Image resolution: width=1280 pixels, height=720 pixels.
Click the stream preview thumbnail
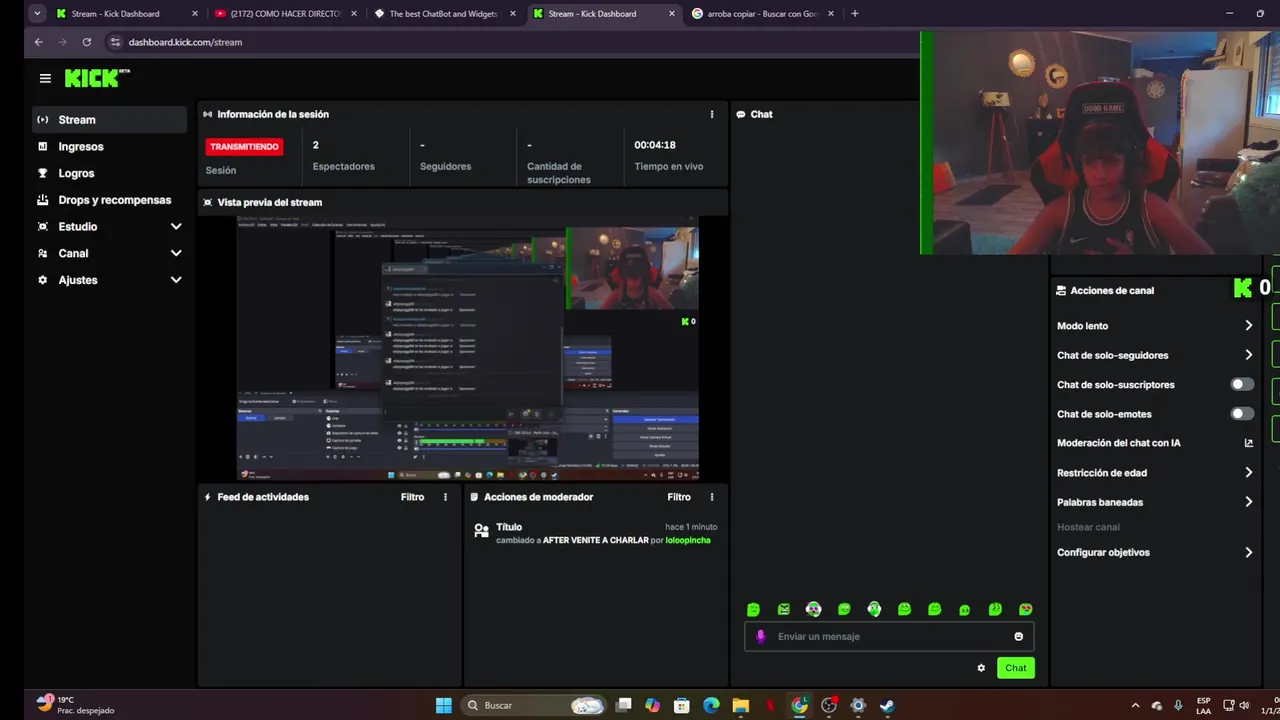(x=467, y=348)
